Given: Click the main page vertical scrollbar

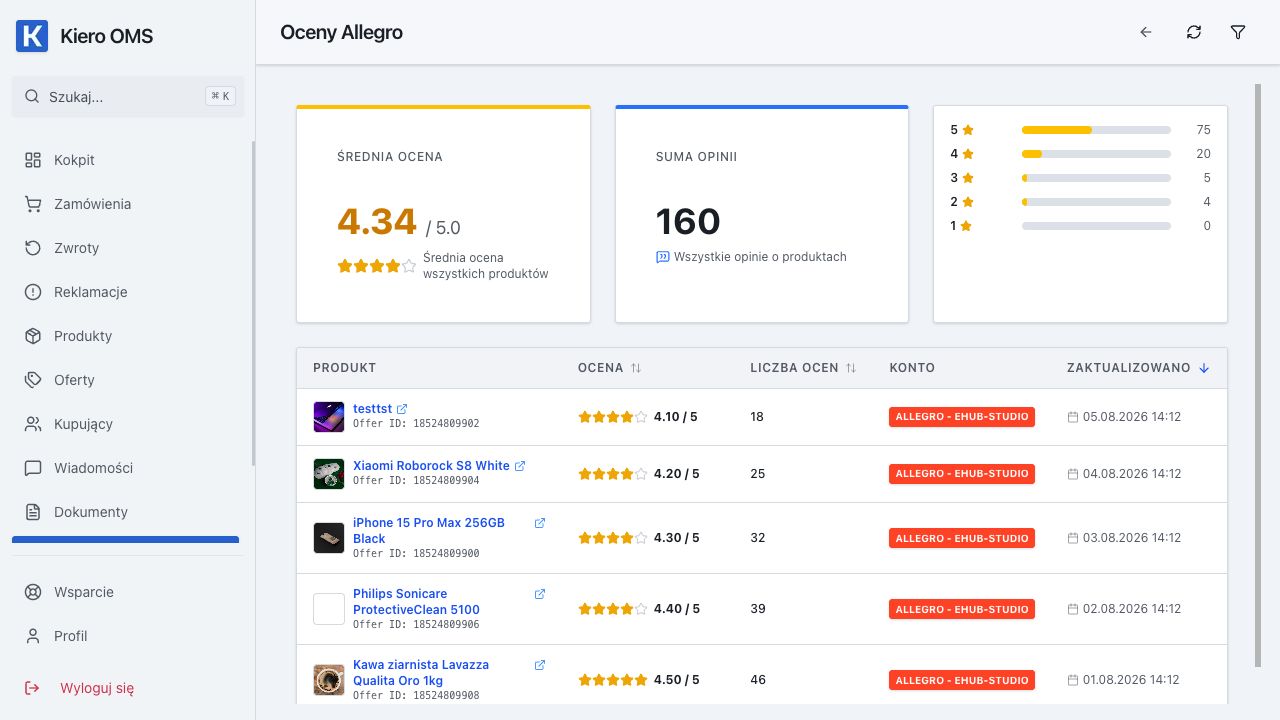Looking at the screenshot, I should (x=1258, y=375).
